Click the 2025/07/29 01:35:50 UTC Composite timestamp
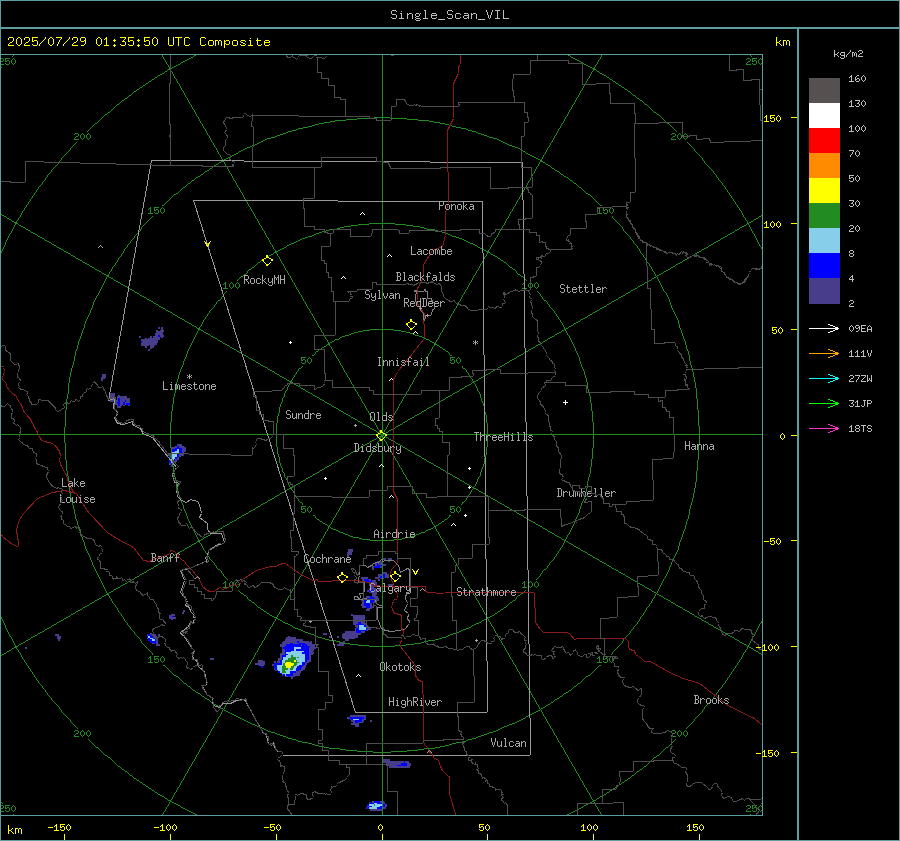 click(x=139, y=41)
